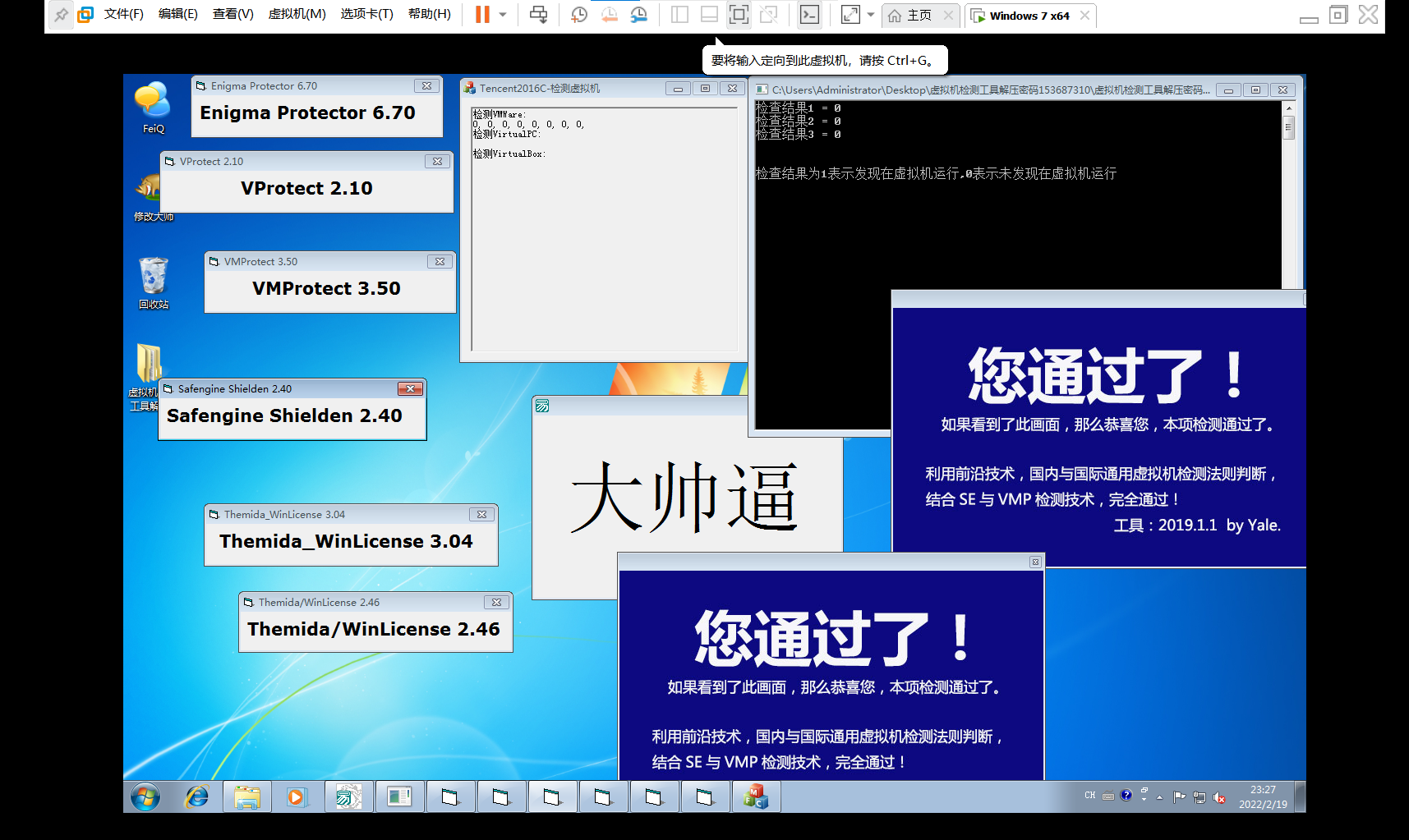Click the 大帅逼 window title icon

pyautogui.click(x=541, y=406)
